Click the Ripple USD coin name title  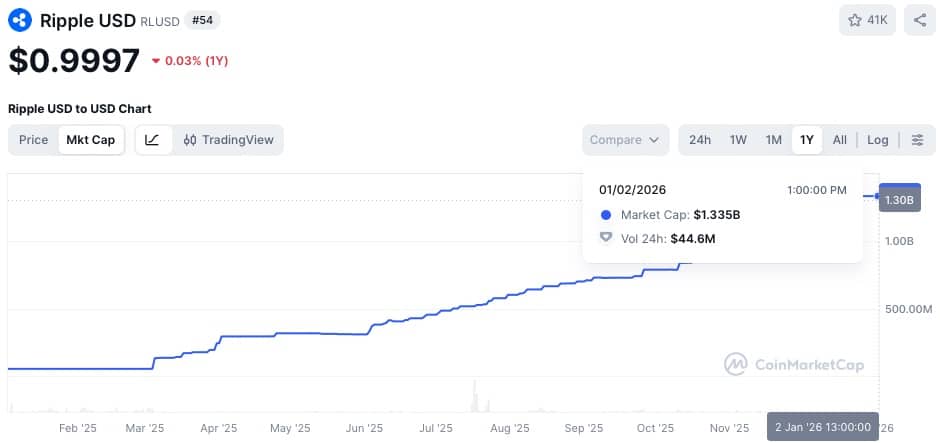coord(88,20)
